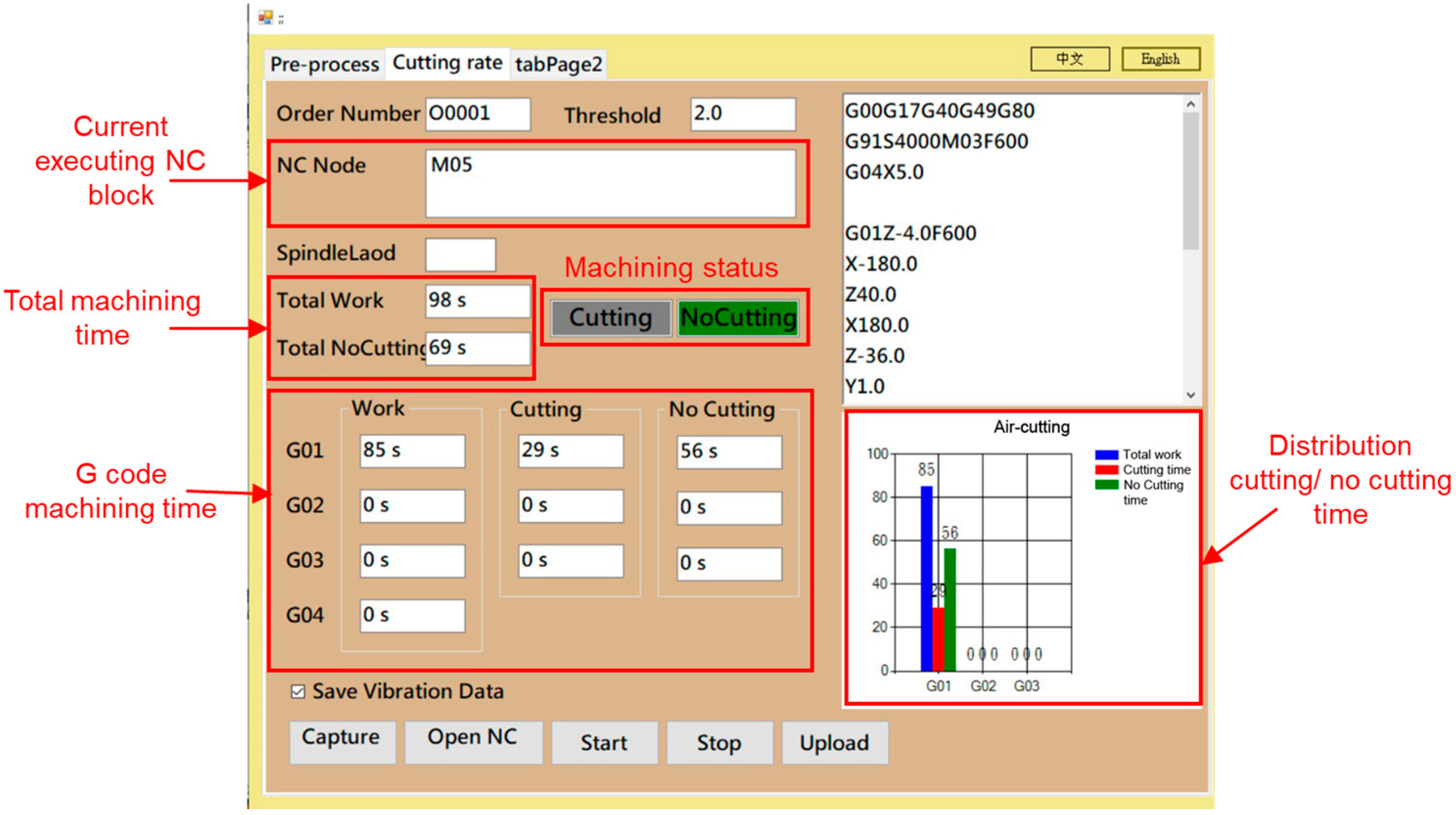
Task: Click the G02 Work time field
Action: (x=413, y=505)
